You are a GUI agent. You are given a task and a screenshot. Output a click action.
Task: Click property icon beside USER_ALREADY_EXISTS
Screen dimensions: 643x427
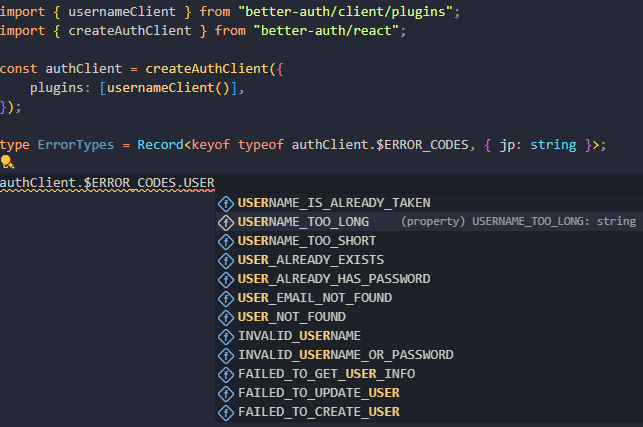tap(226, 260)
